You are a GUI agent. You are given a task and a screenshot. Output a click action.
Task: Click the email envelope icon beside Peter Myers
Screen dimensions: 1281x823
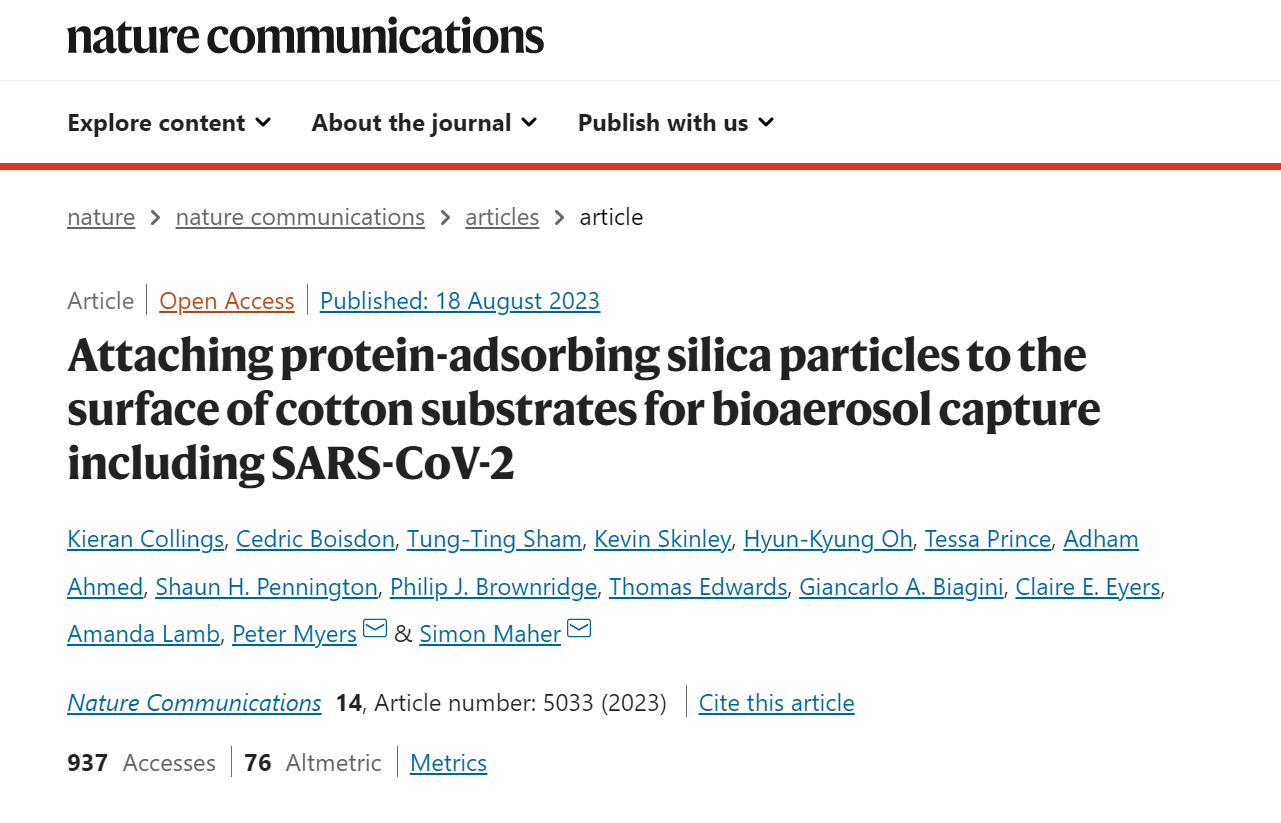[375, 629]
